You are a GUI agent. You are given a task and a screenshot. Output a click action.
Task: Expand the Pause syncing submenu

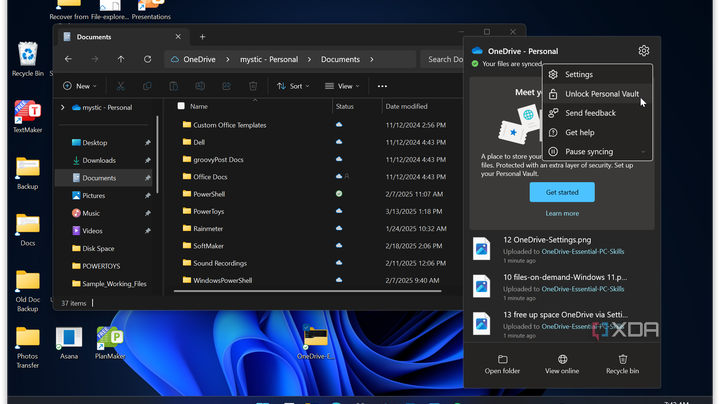click(x=643, y=152)
